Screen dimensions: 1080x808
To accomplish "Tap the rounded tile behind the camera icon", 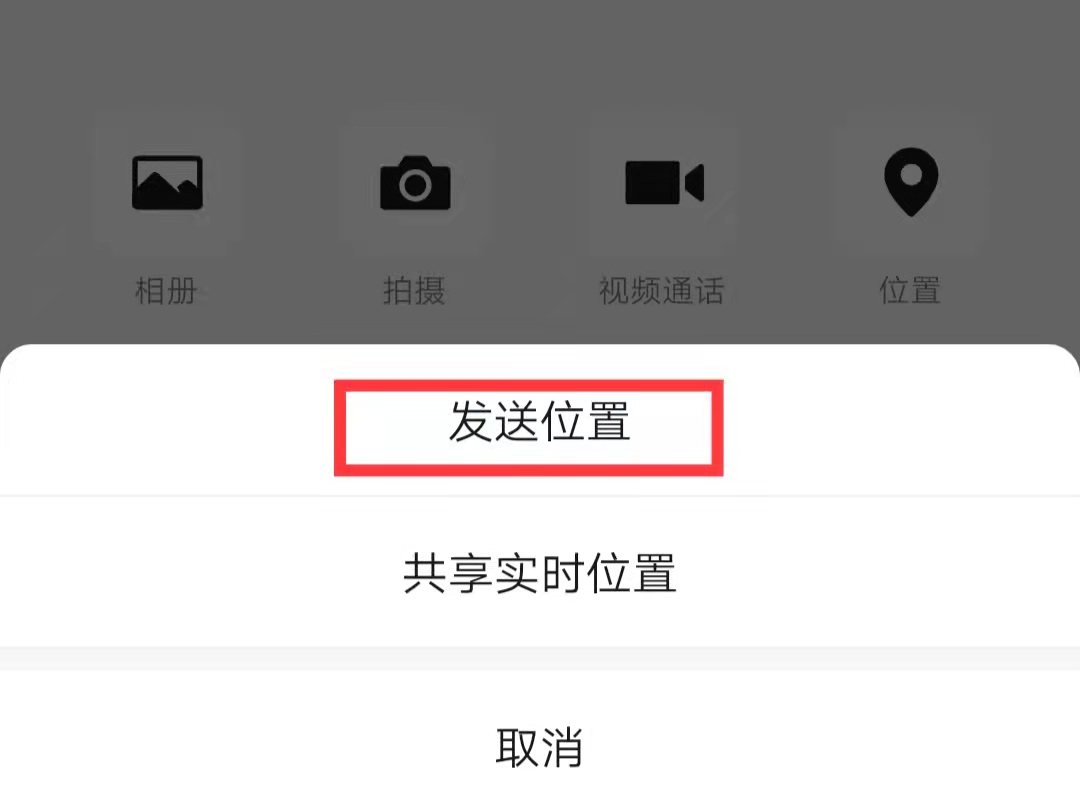I will [415, 183].
